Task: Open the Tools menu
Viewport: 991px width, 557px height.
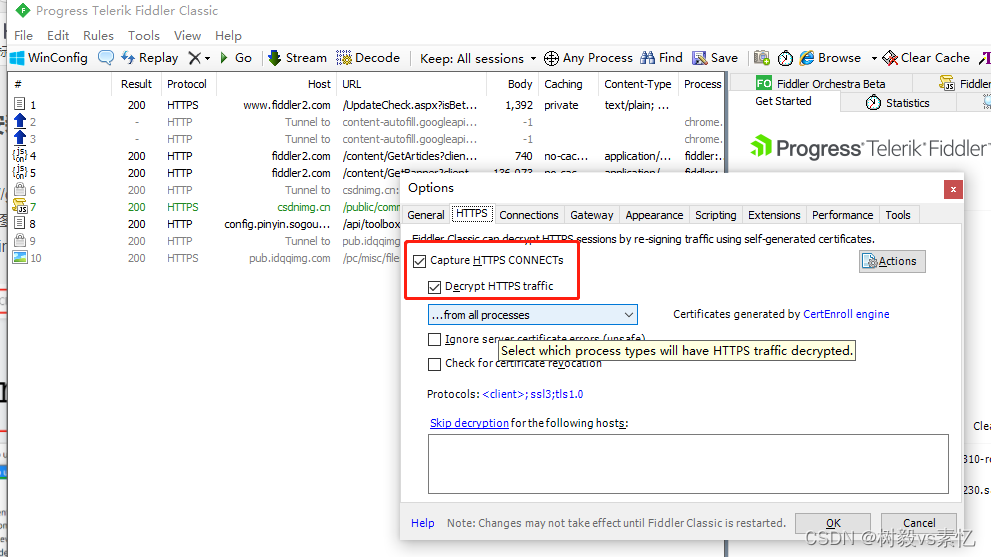Action: [x=144, y=35]
